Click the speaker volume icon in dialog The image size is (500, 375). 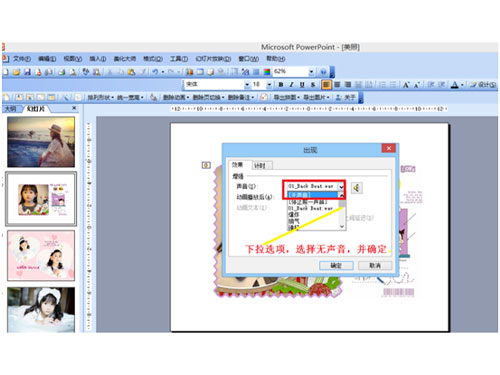coord(356,188)
